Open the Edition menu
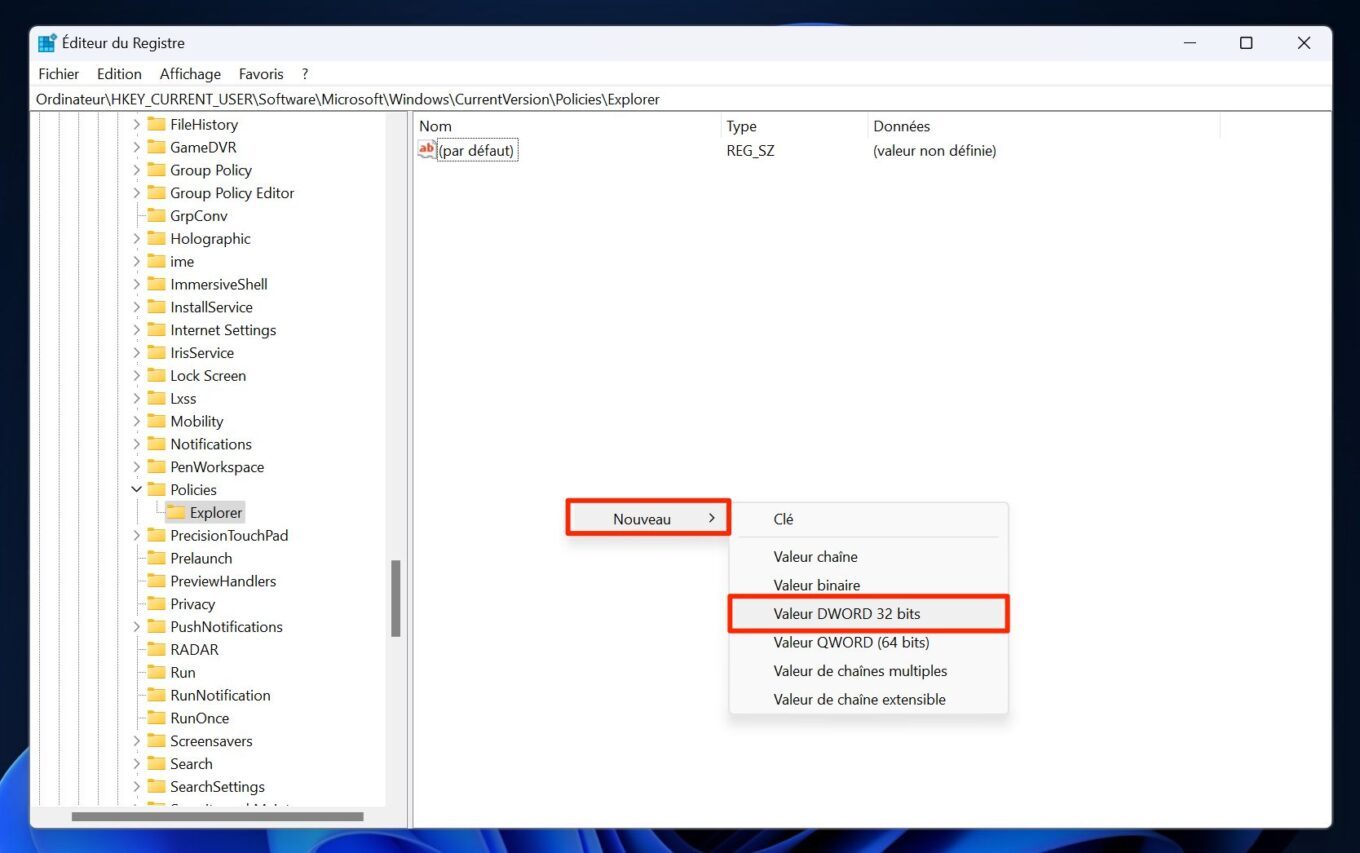Image resolution: width=1360 pixels, height=853 pixels. tap(119, 74)
